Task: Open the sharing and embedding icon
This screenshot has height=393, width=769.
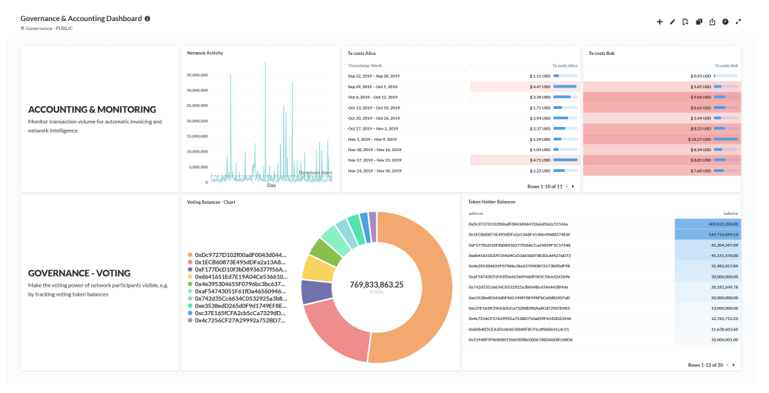Action: (712, 22)
